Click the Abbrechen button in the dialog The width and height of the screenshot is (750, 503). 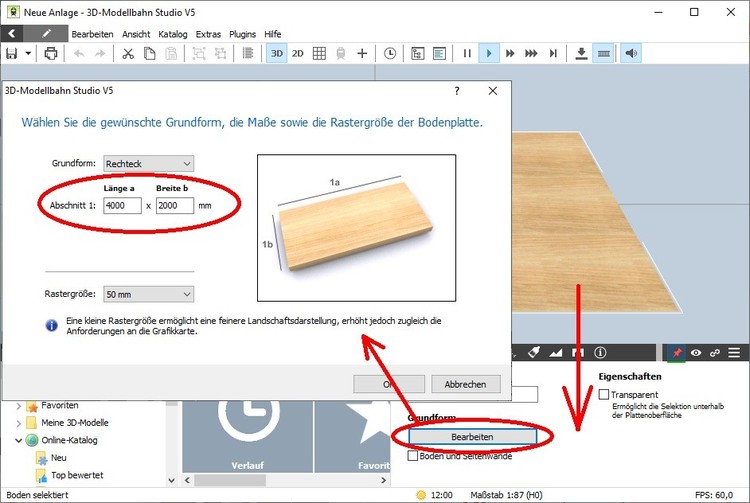pyautogui.click(x=466, y=384)
